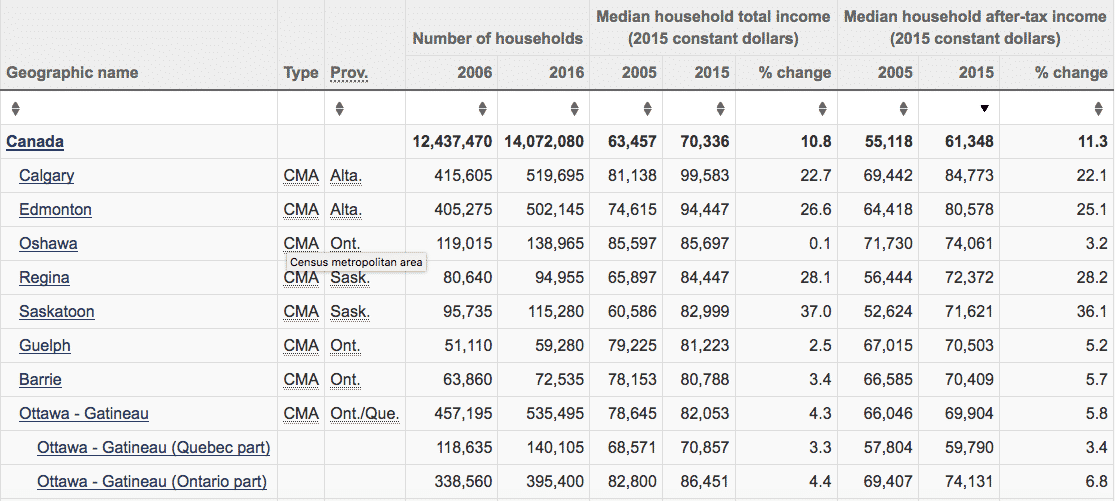The image size is (1115, 501).
Task: Click the Prov. header abbreviation
Action: 349,72
